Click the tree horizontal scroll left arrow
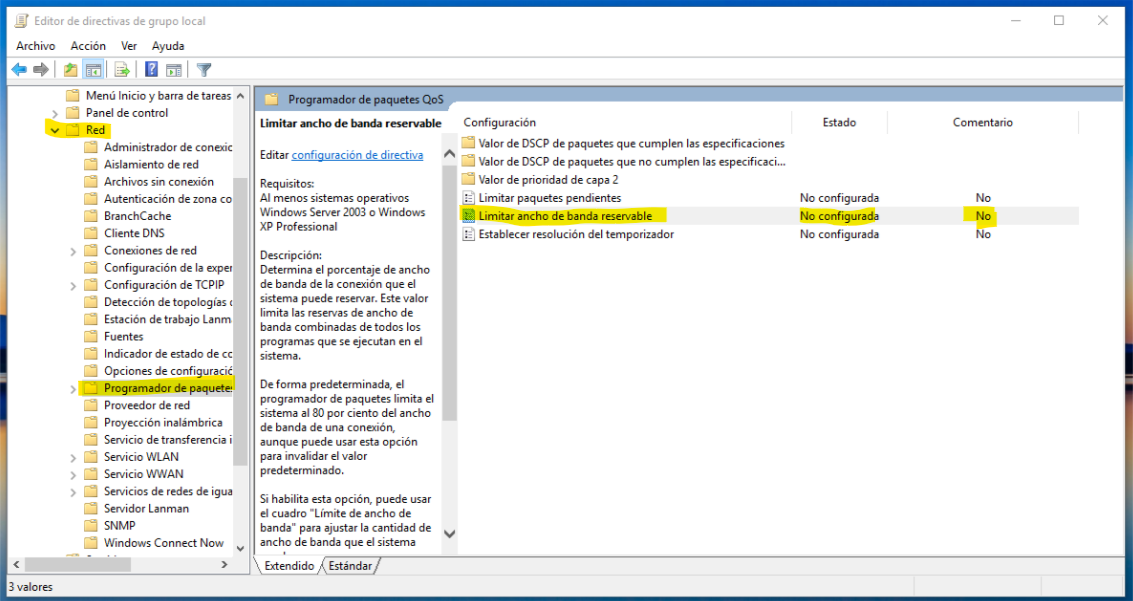 pos(17,564)
